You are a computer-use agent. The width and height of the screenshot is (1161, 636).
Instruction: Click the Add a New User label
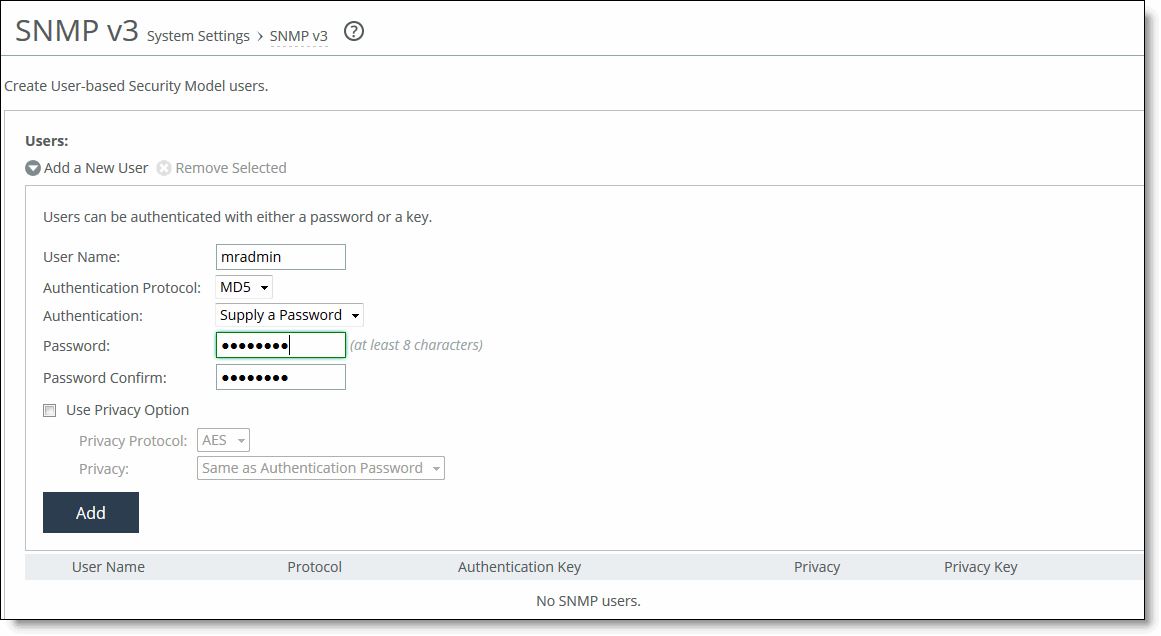pos(95,168)
